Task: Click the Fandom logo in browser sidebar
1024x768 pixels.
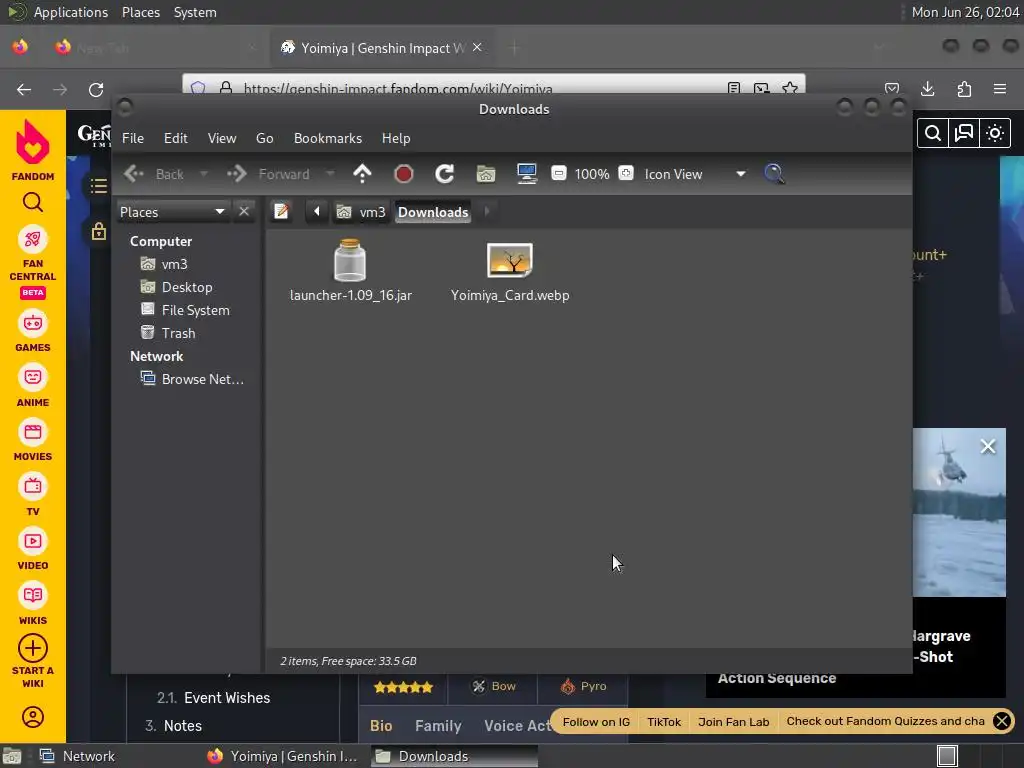Action: pos(33,150)
